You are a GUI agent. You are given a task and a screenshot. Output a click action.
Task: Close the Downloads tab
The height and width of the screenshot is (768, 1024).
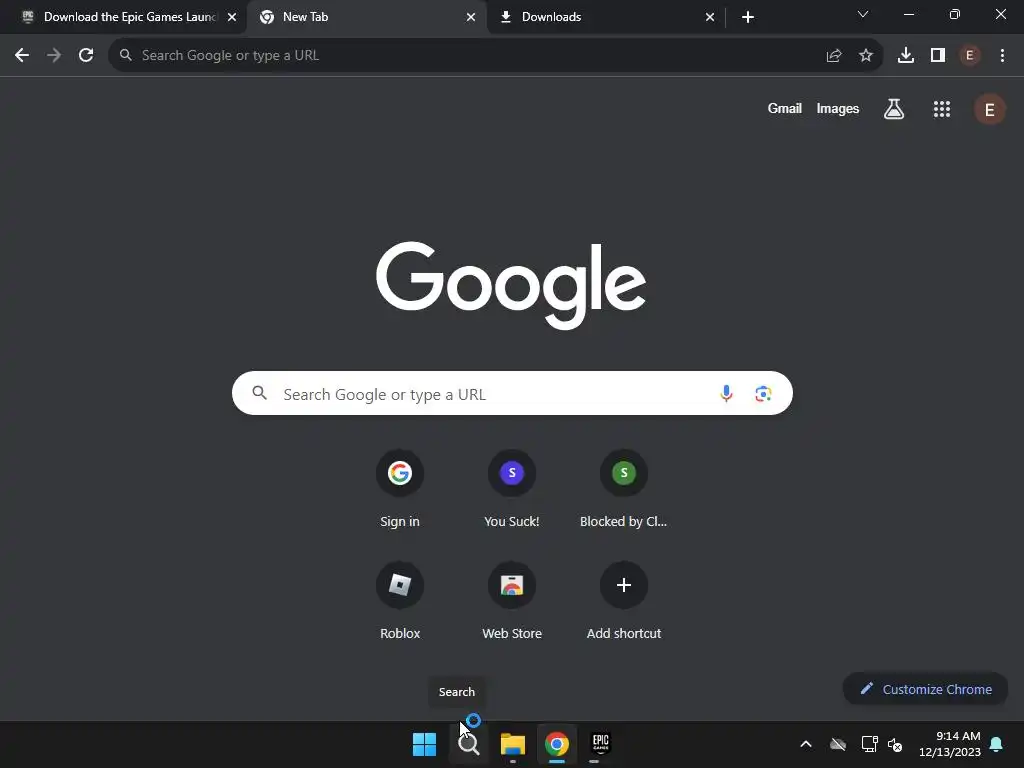pos(710,17)
